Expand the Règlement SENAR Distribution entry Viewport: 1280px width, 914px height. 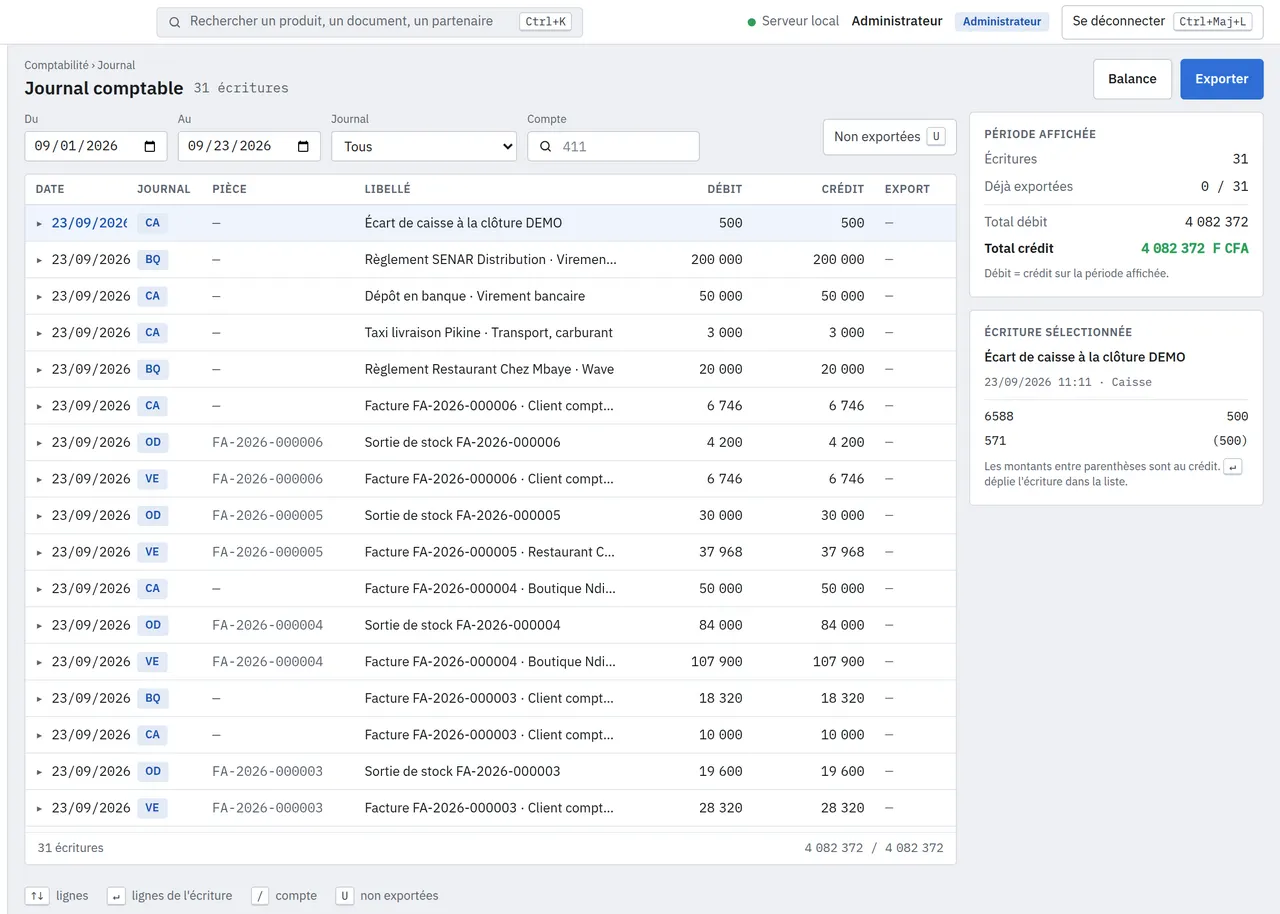tap(40, 260)
